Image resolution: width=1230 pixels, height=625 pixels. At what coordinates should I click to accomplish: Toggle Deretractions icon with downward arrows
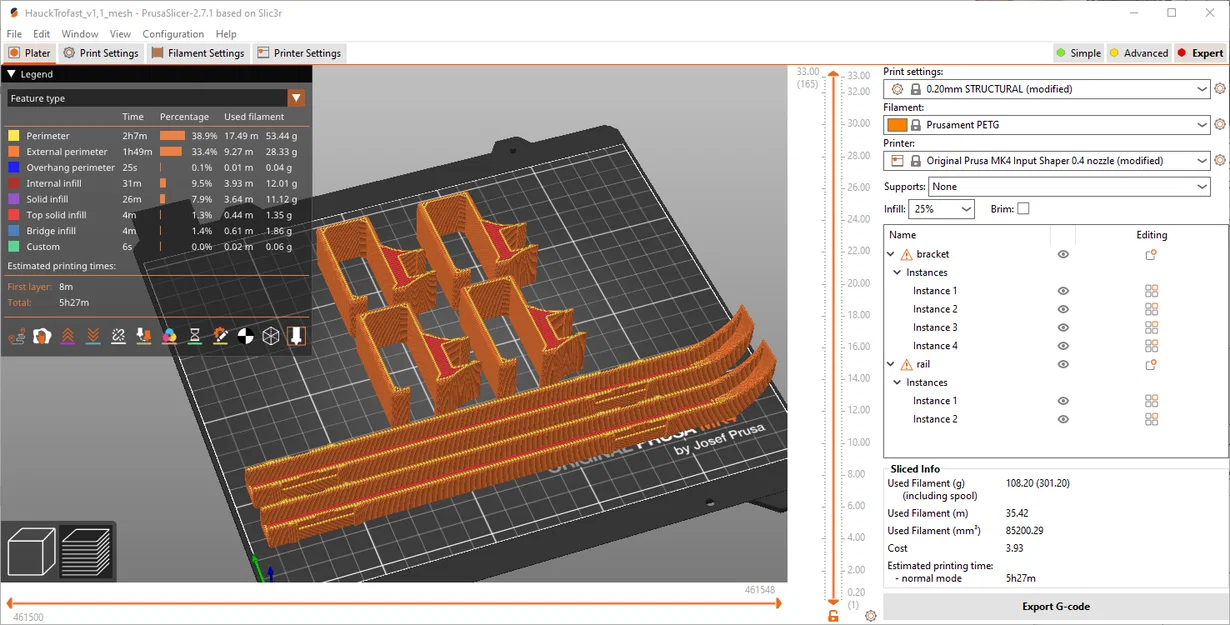93,336
